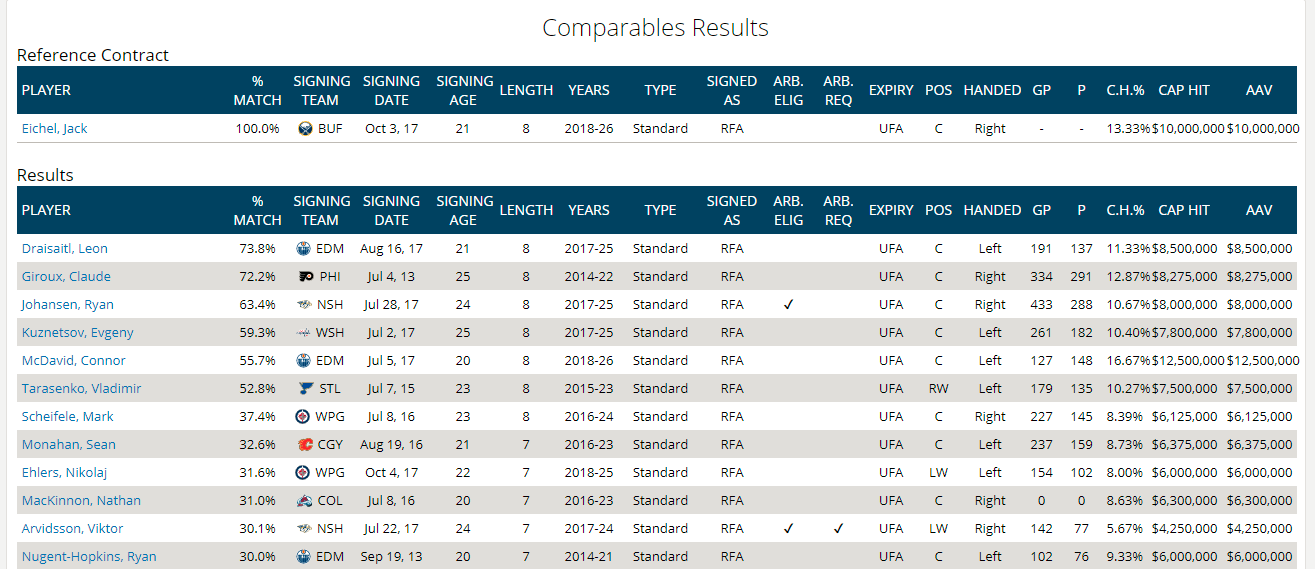Click the Flyers logo next to PHI
1315x569 pixels.
[306, 277]
